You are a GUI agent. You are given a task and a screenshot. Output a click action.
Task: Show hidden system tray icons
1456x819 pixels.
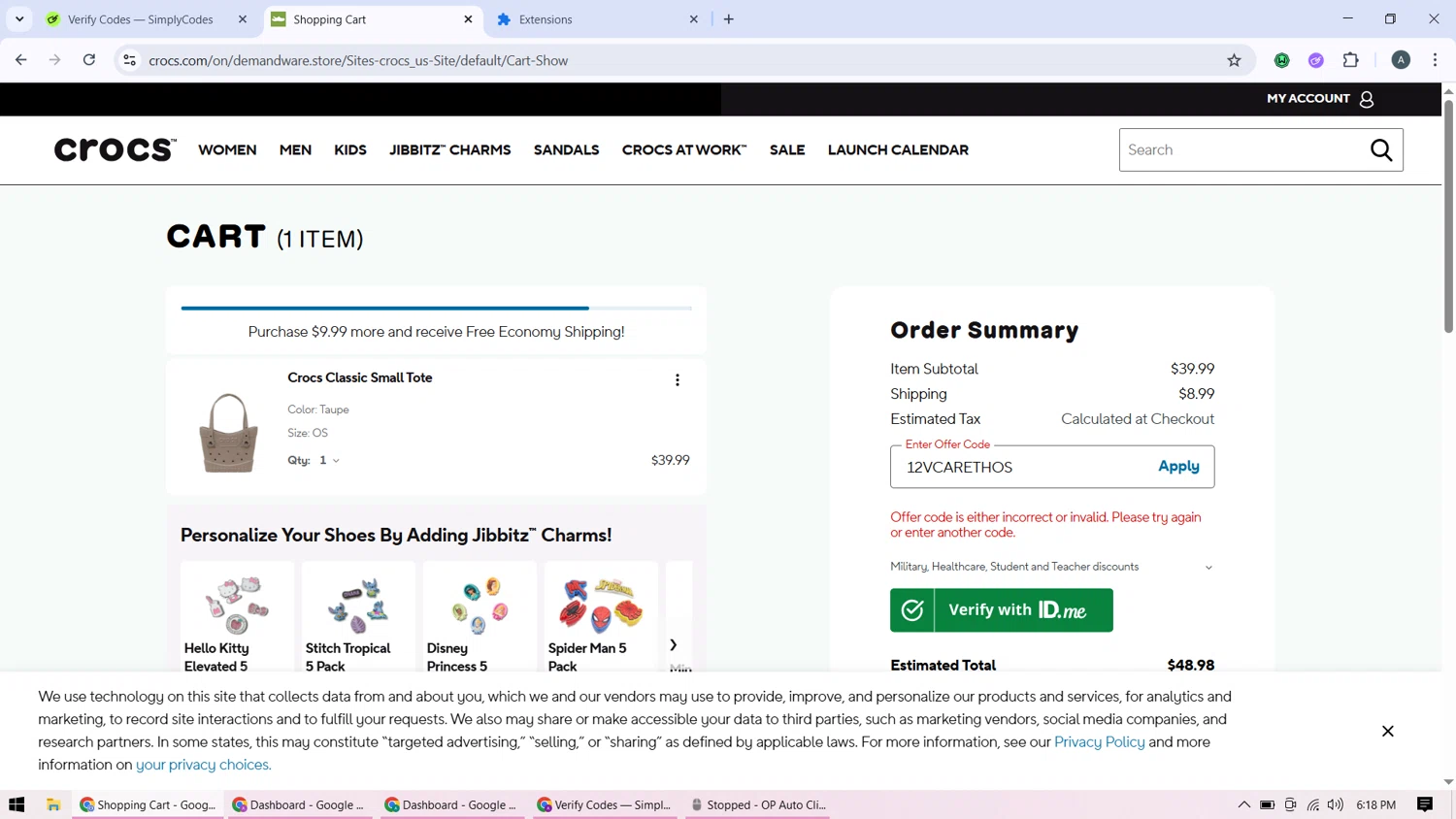pos(1243,804)
